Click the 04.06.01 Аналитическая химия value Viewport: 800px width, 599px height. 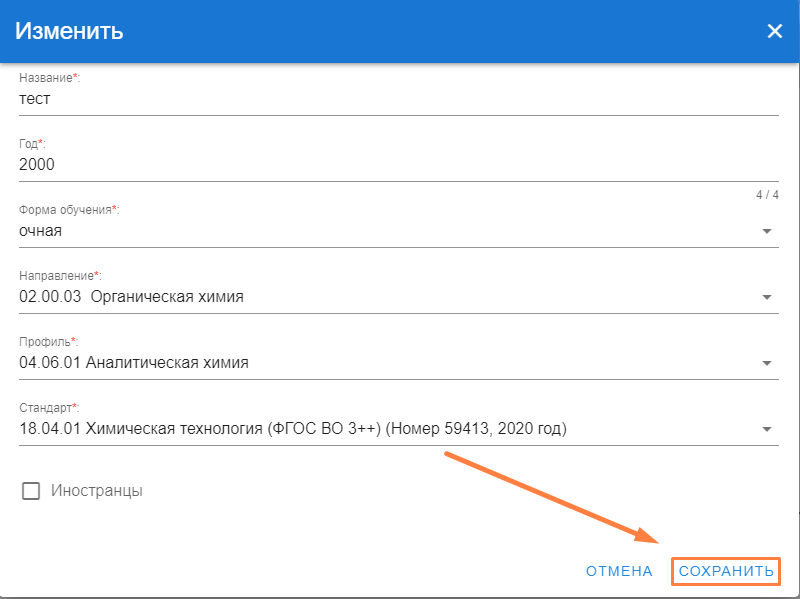pyautogui.click(x=134, y=363)
